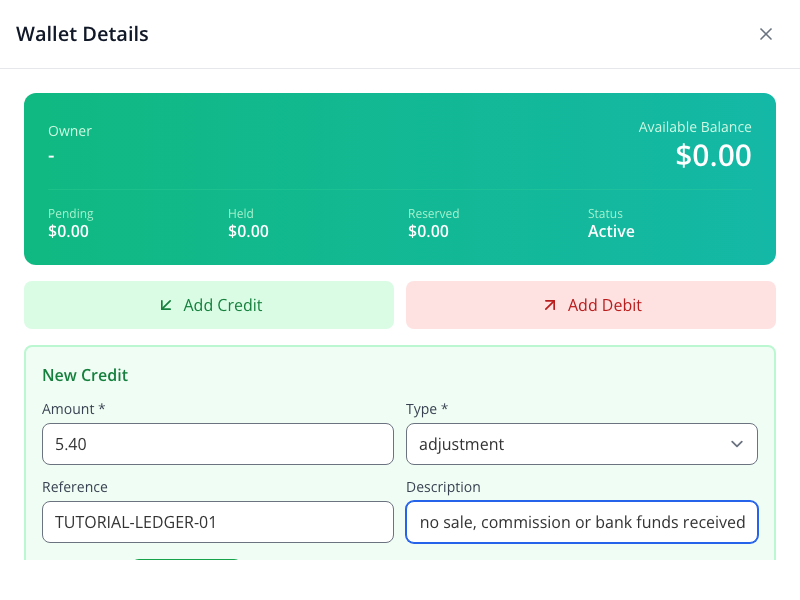Click the New Credit heading

click(85, 375)
